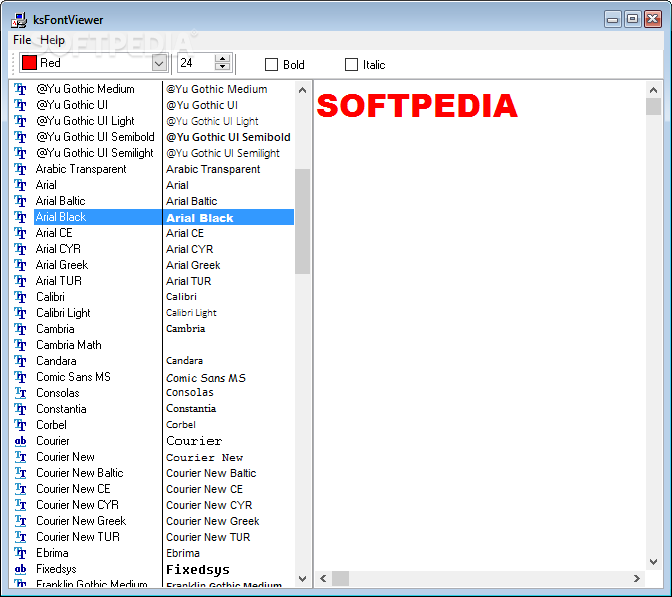
Task: Click the icon next to @Yu Gothic UI Semibold
Action: (x=20, y=137)
